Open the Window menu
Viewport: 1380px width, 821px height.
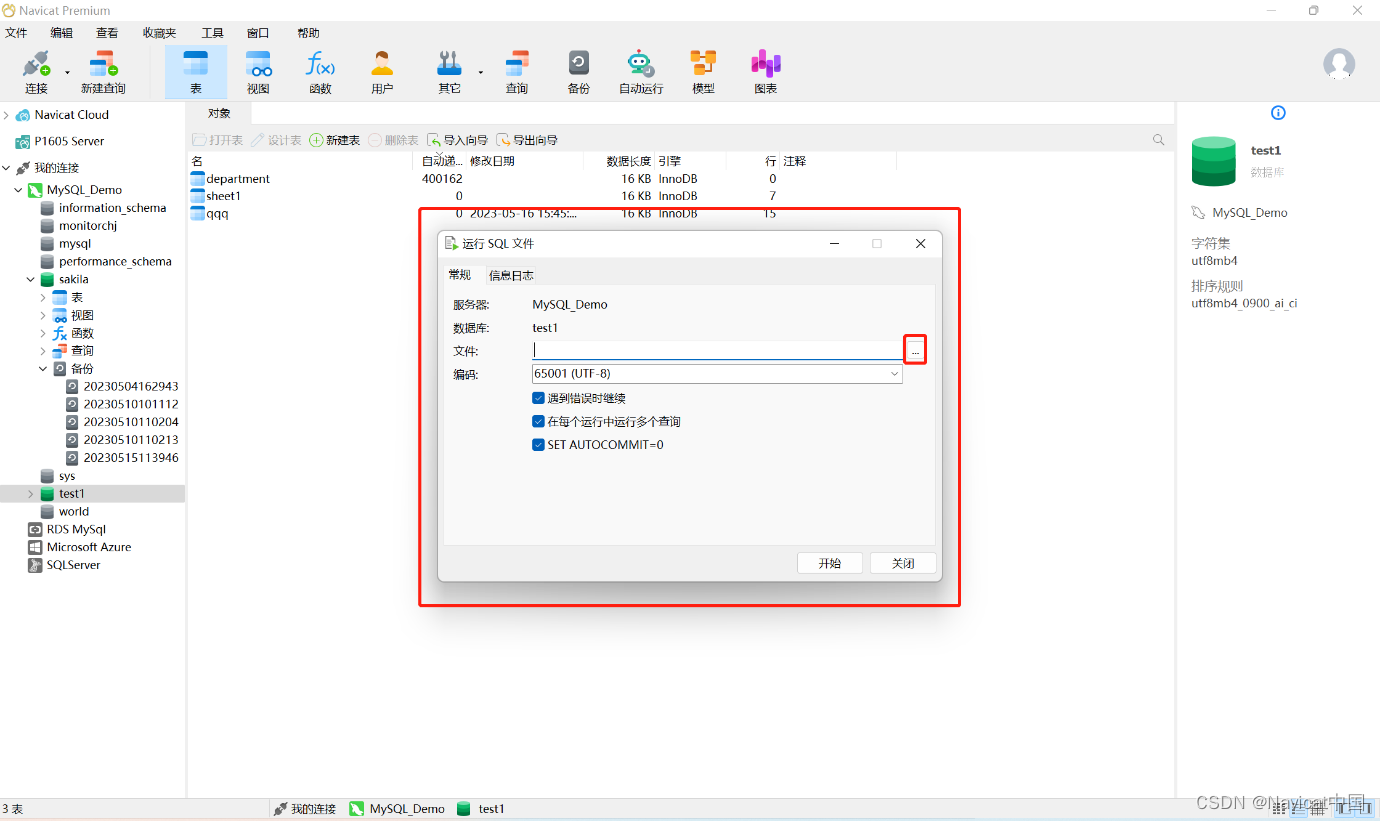point(258,33)
